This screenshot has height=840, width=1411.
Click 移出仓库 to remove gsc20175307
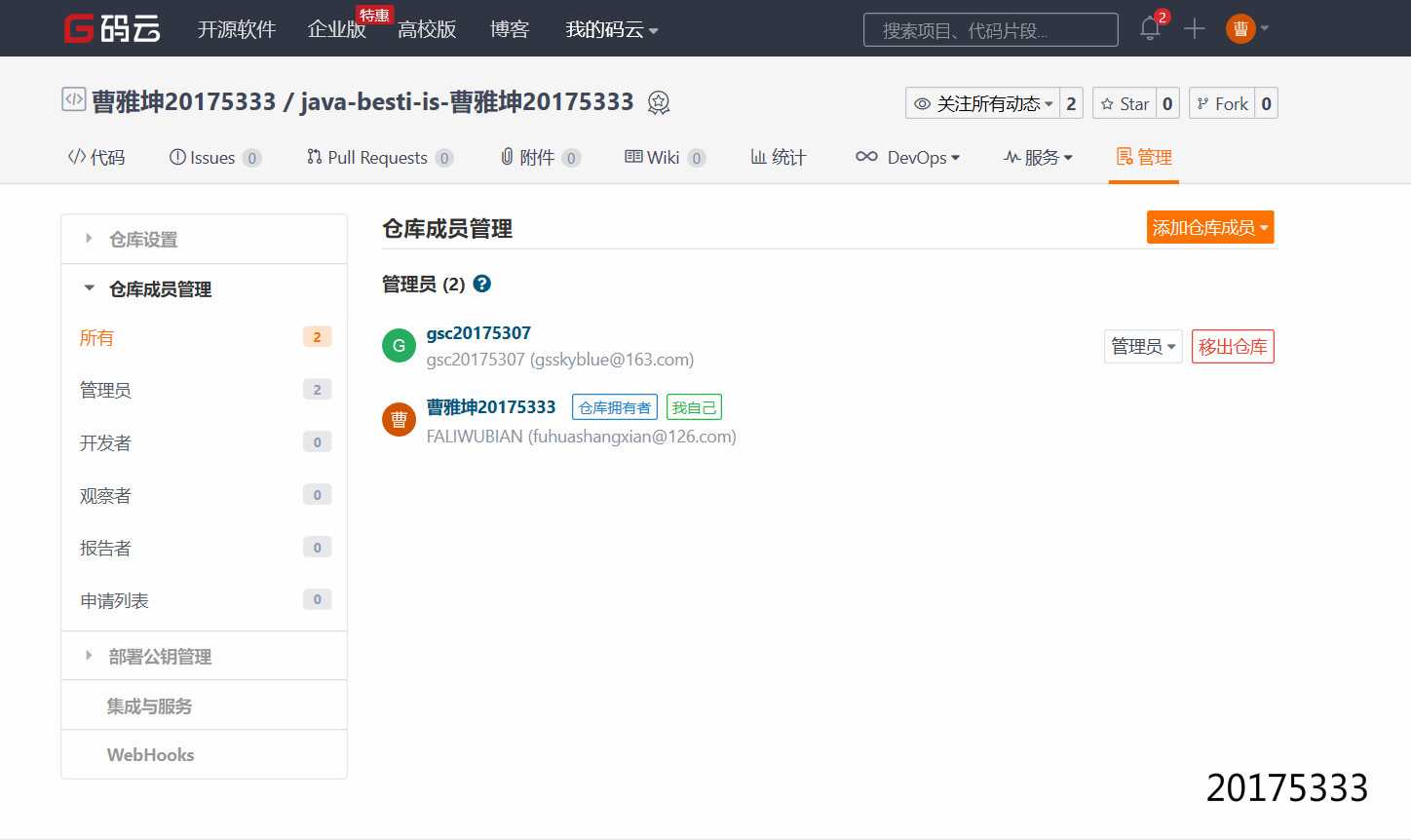[x=1233, y=346]
